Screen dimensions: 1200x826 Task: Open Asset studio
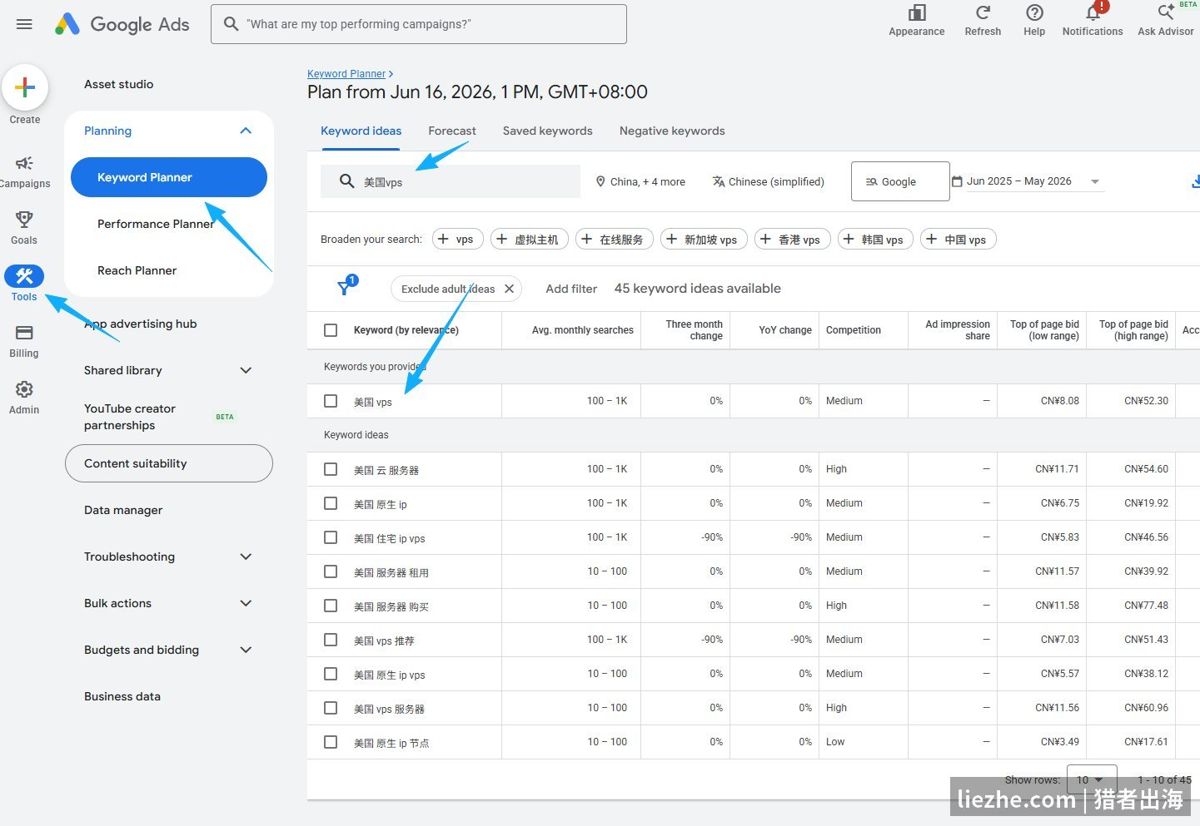119,84
